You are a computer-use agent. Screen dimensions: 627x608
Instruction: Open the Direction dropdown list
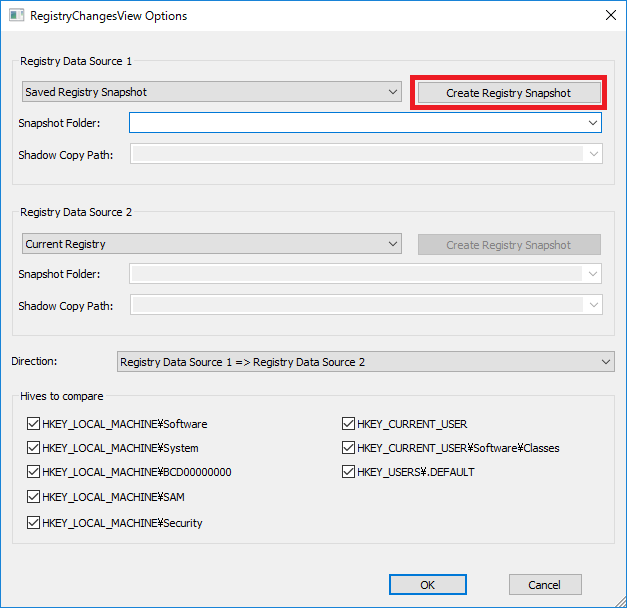365,362
